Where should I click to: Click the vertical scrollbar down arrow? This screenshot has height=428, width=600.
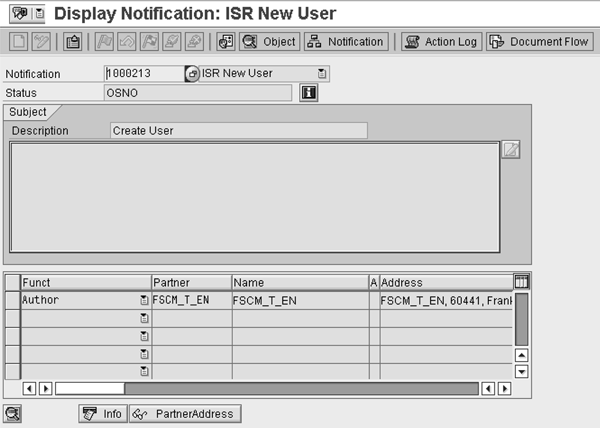522,371
